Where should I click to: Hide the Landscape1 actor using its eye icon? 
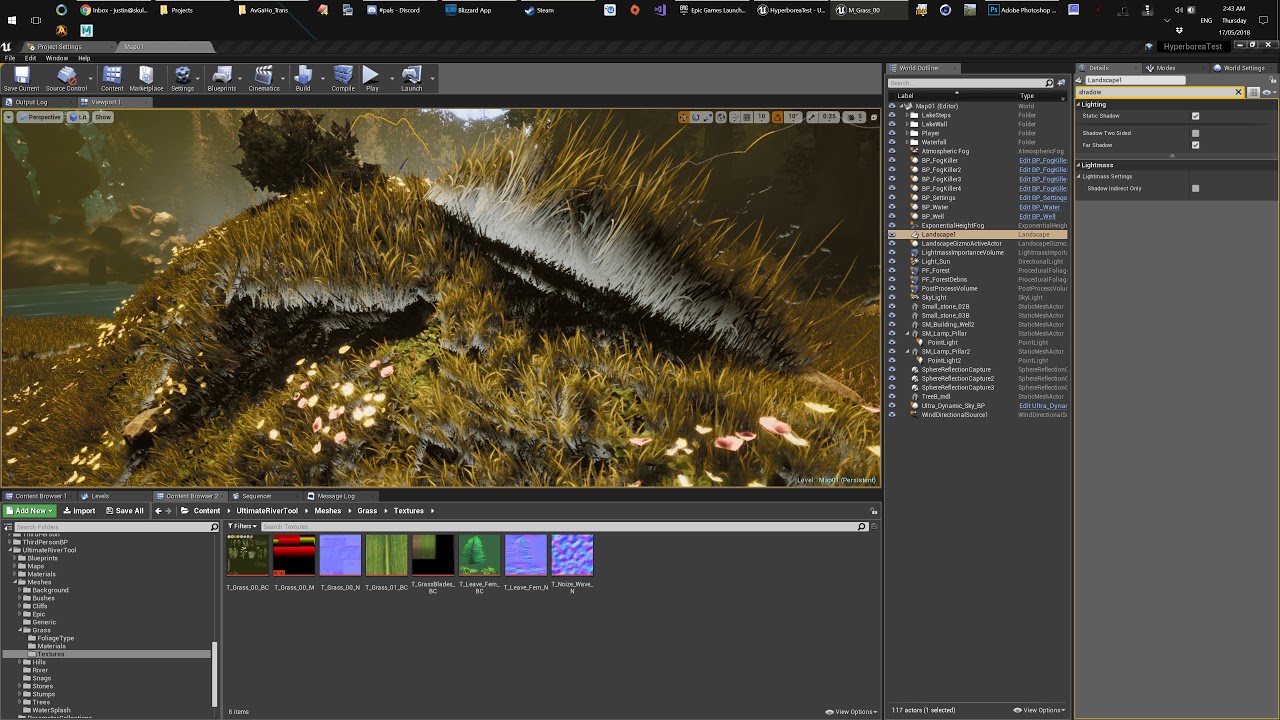[892, 234]
